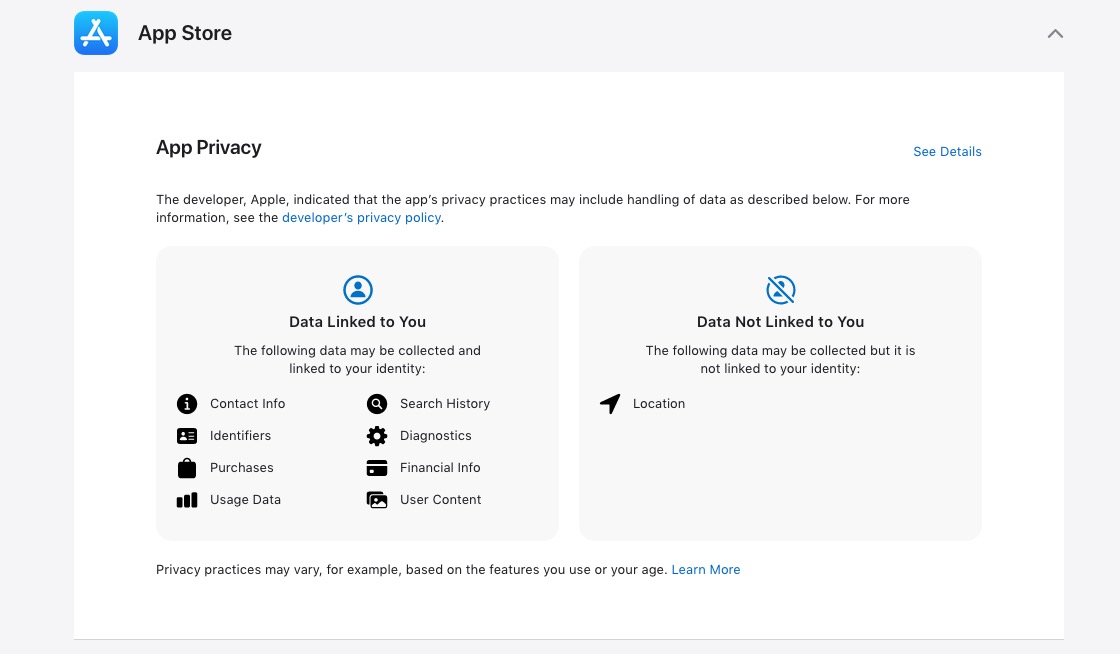Click the App Store app icon
1120x654 pixels.
click(96, 33)
